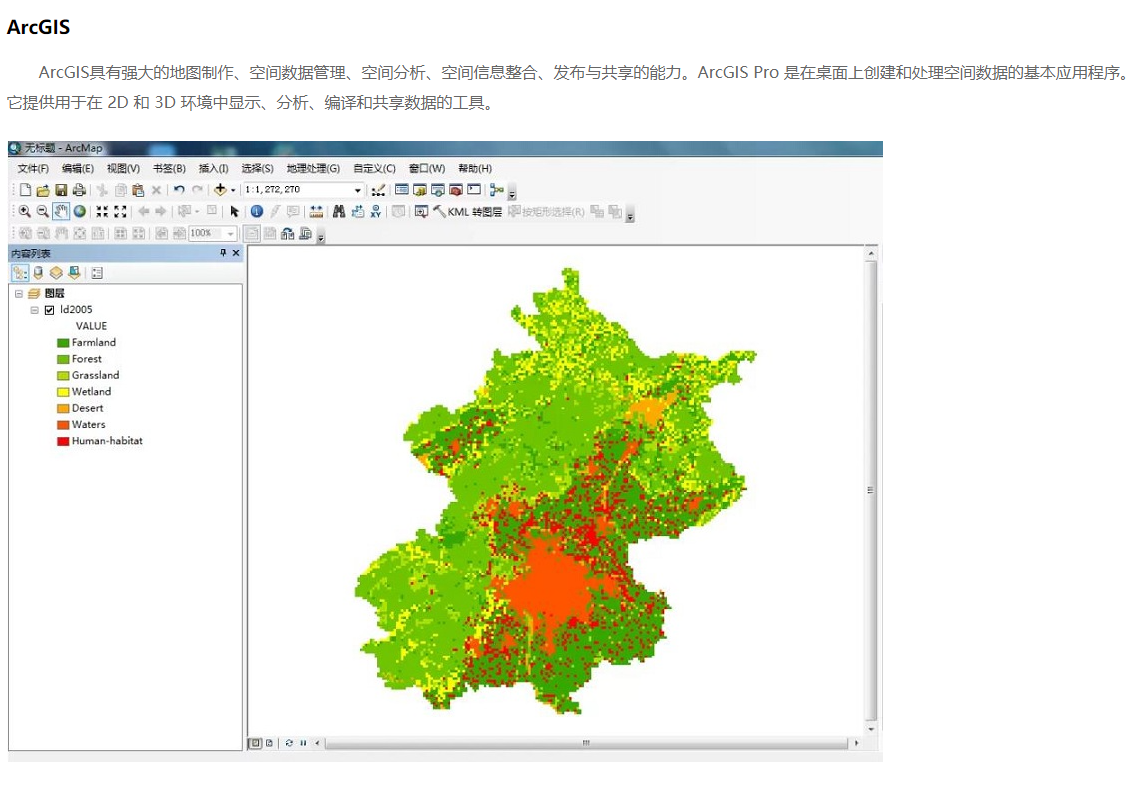Click the red Human-habitat color swatch
Image resolution: width=1131 pixels, height=791 pixels.
pyautogui.click(x=63, y=441)
